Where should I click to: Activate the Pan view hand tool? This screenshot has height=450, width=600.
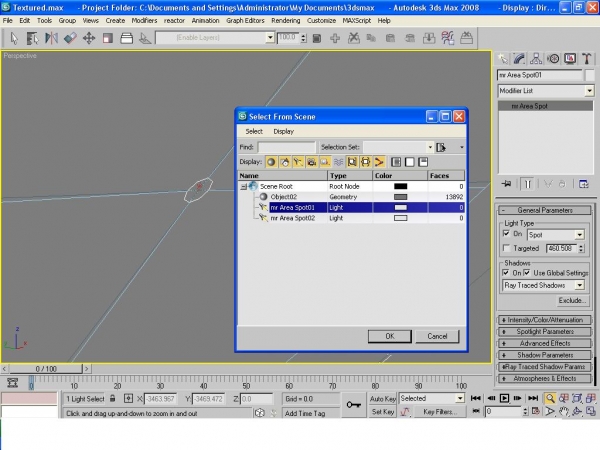pos(564,412)
